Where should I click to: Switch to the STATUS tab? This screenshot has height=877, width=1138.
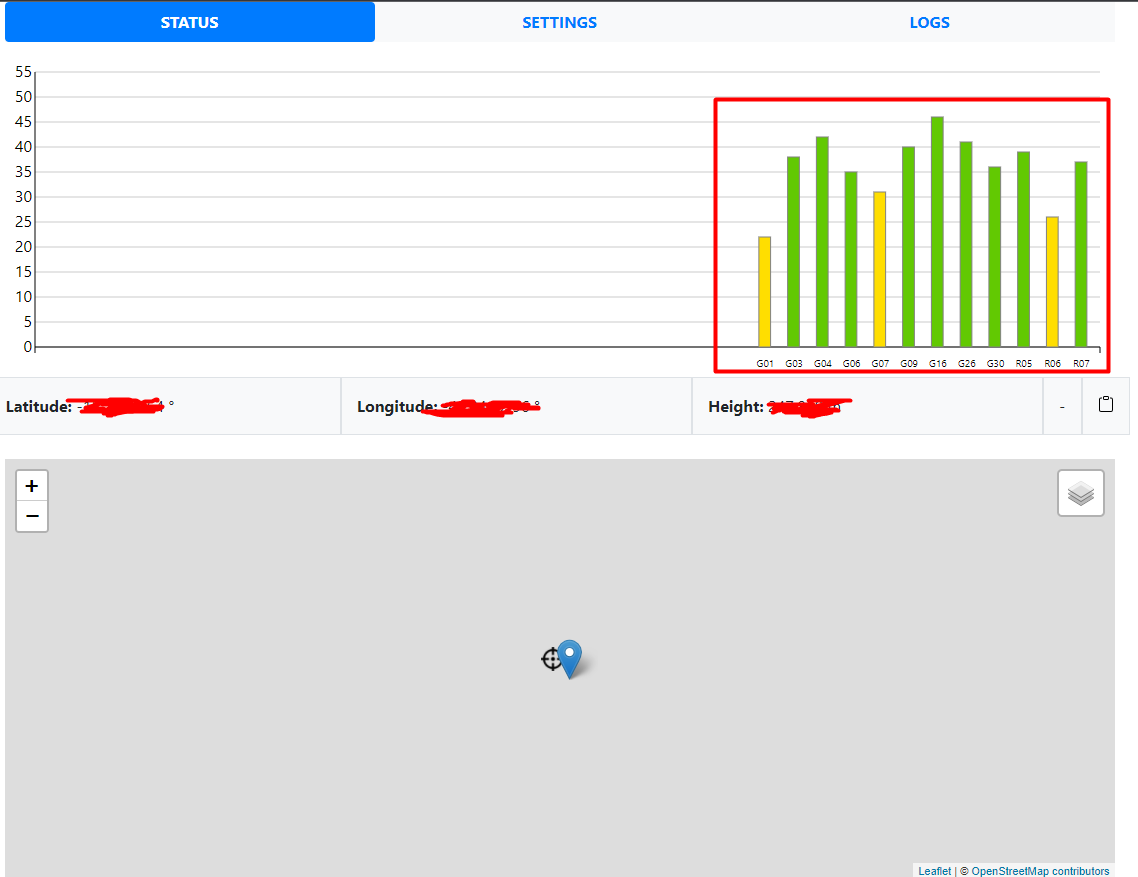189,23
